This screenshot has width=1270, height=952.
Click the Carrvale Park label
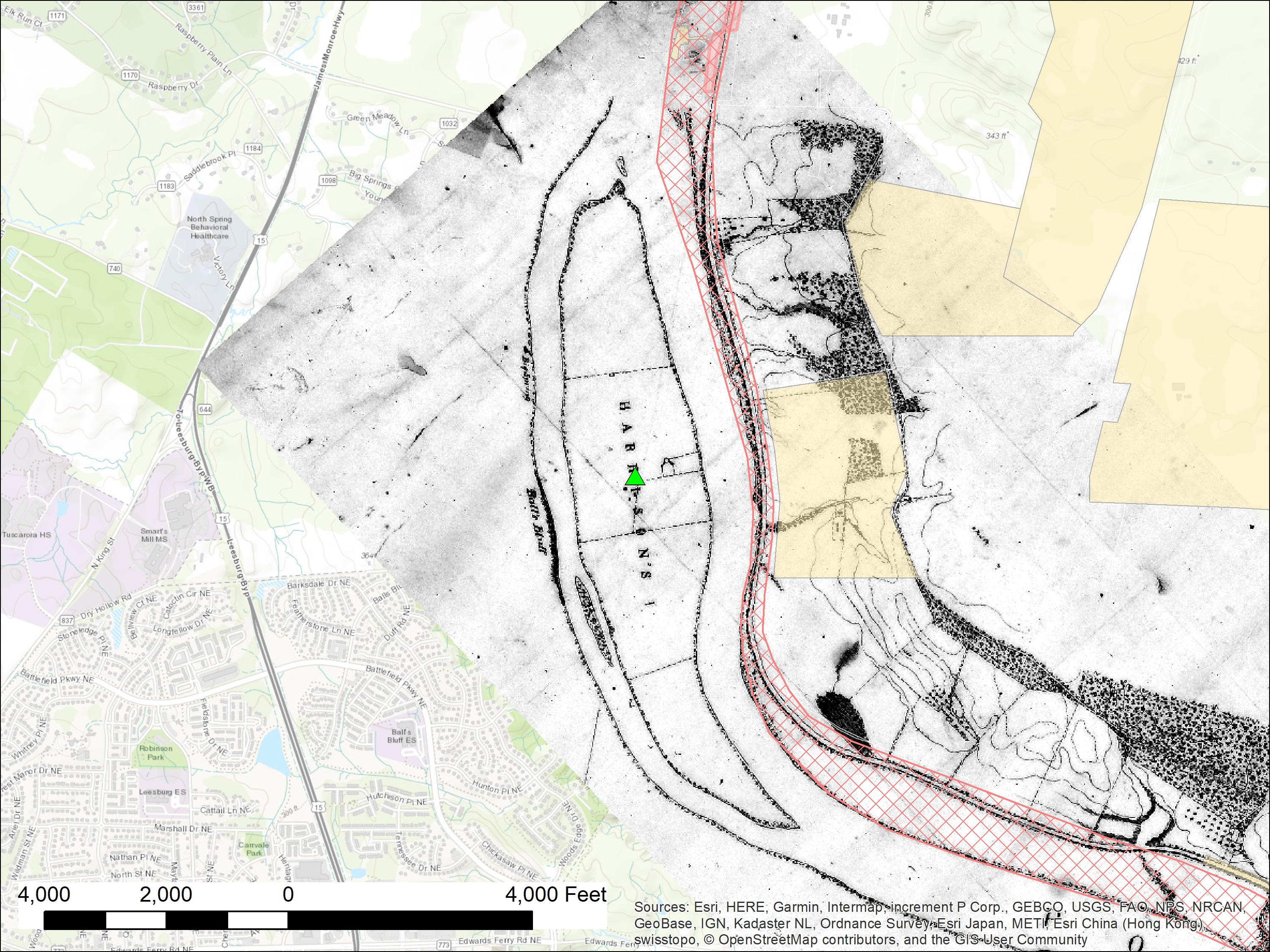click(253, 849)
